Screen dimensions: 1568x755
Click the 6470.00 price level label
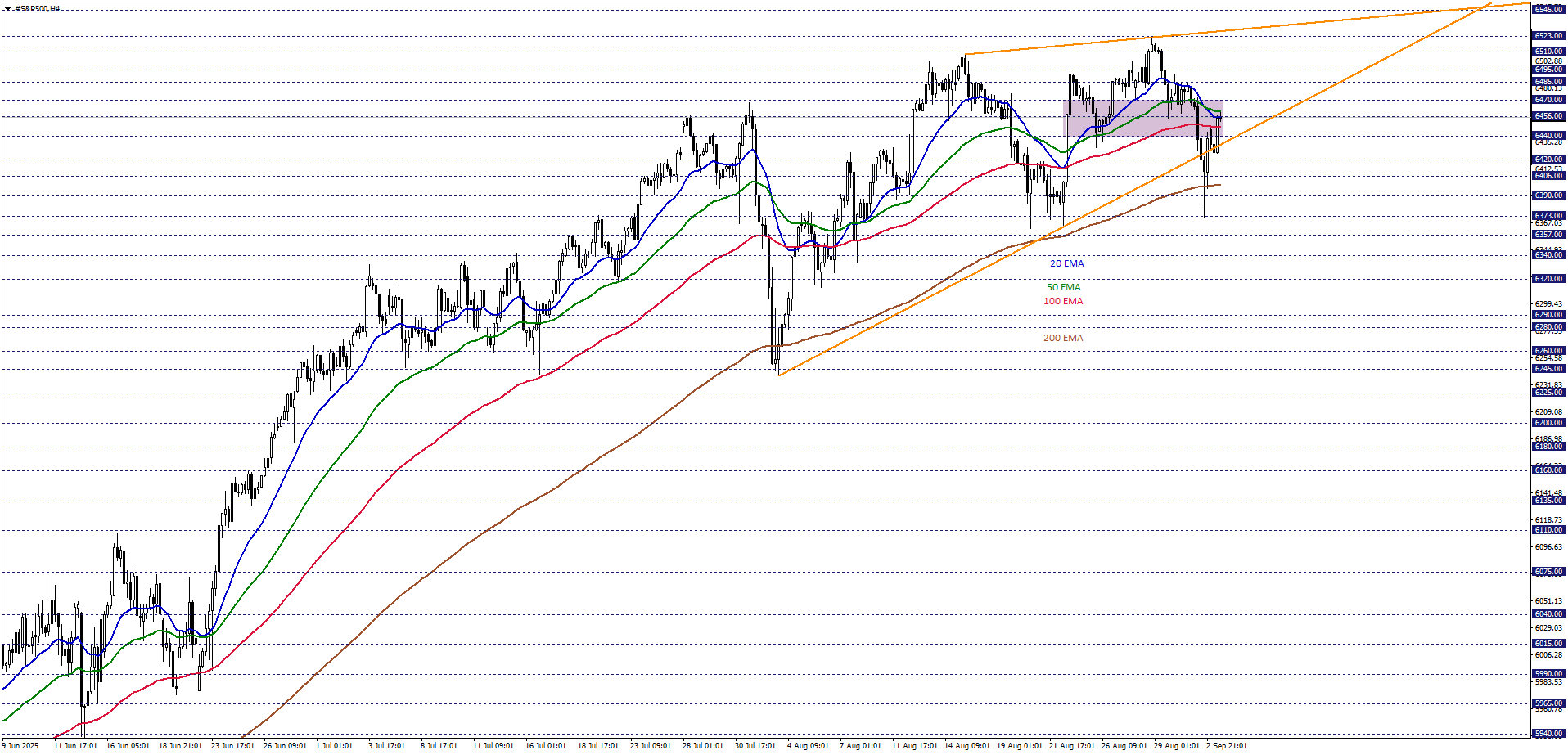pyautogui.click(x=1548, y=100)
